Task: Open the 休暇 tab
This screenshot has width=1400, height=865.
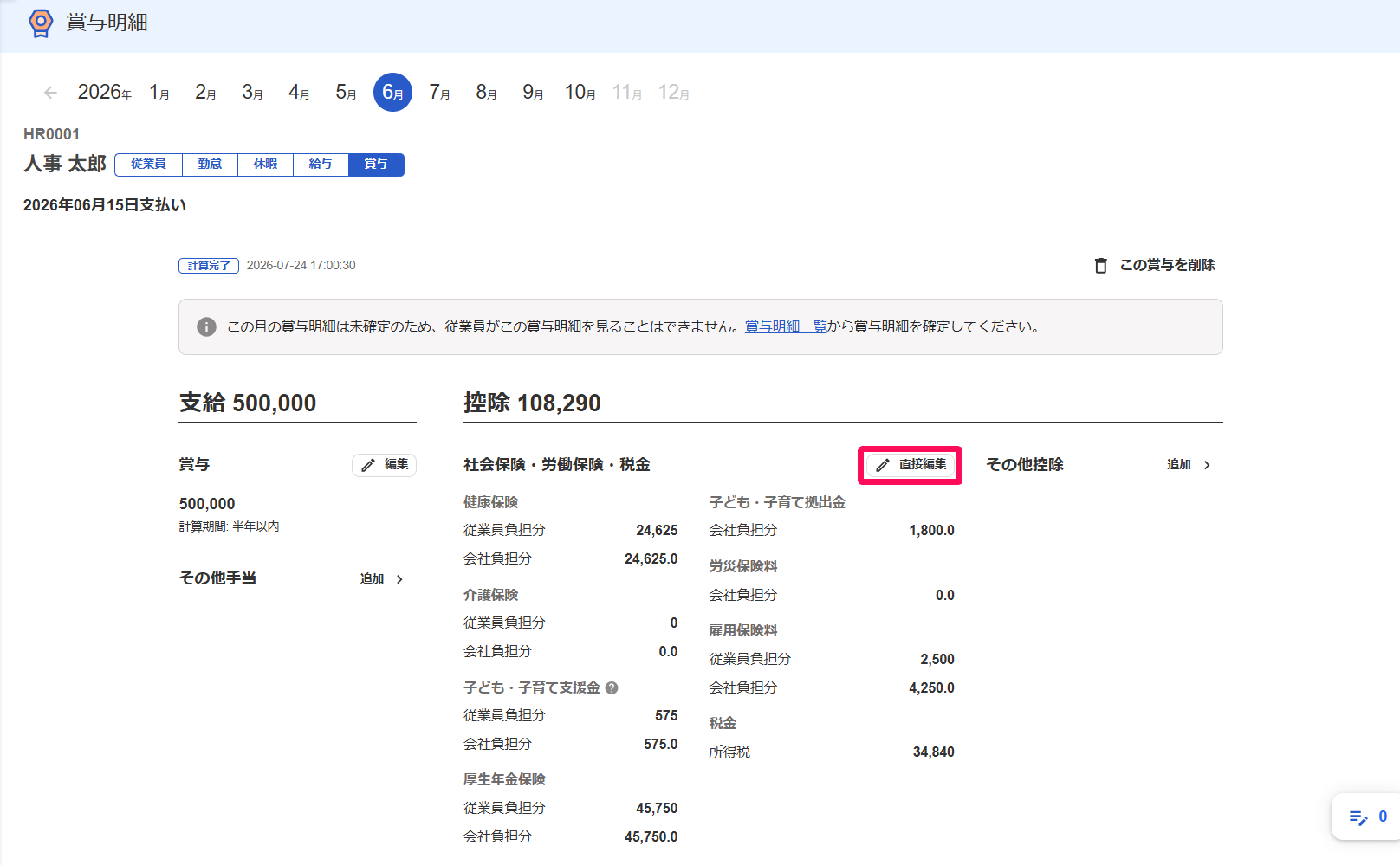Action: point(265,165)
